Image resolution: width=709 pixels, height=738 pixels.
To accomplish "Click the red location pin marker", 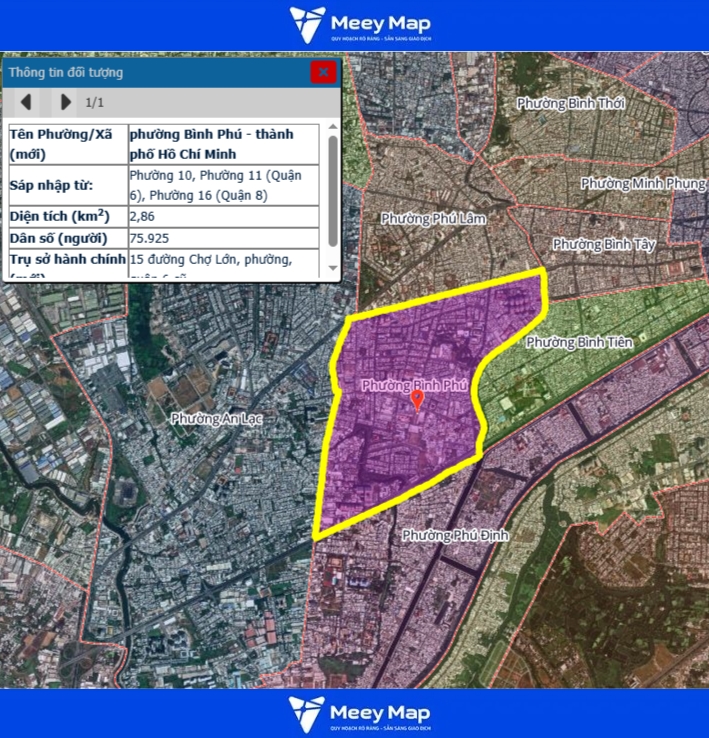I will [418, 400].
